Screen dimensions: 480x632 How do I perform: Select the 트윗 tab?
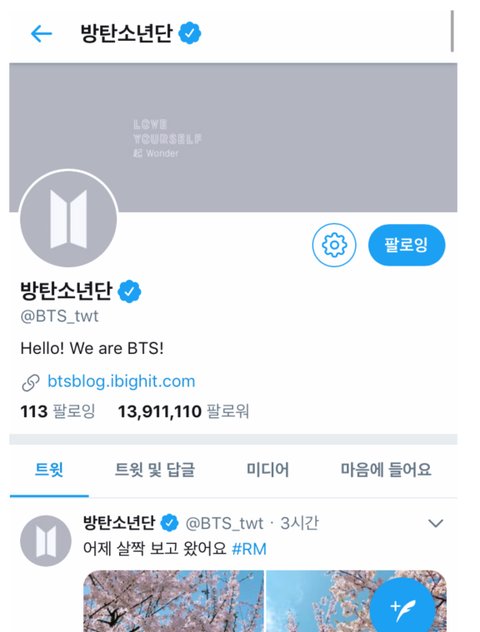[x=49, y=470]
